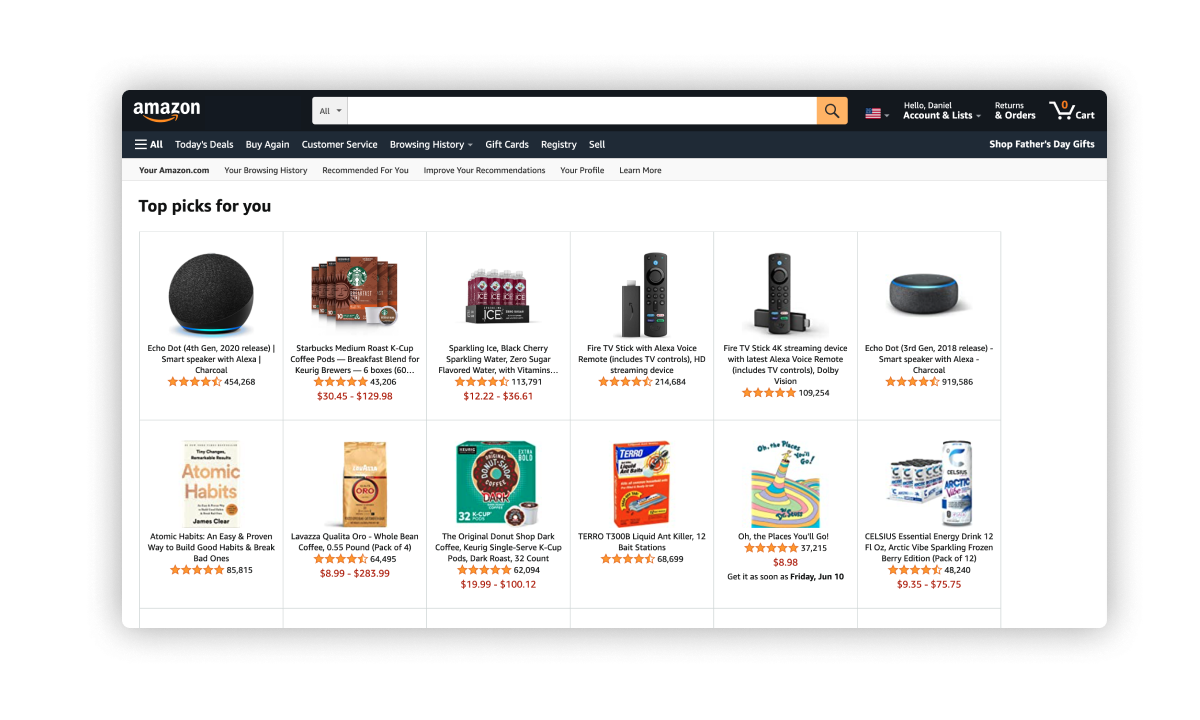Open the shopping cart icon
The height and width of the screenshot is (720, 1200).
click(1072, 110)
